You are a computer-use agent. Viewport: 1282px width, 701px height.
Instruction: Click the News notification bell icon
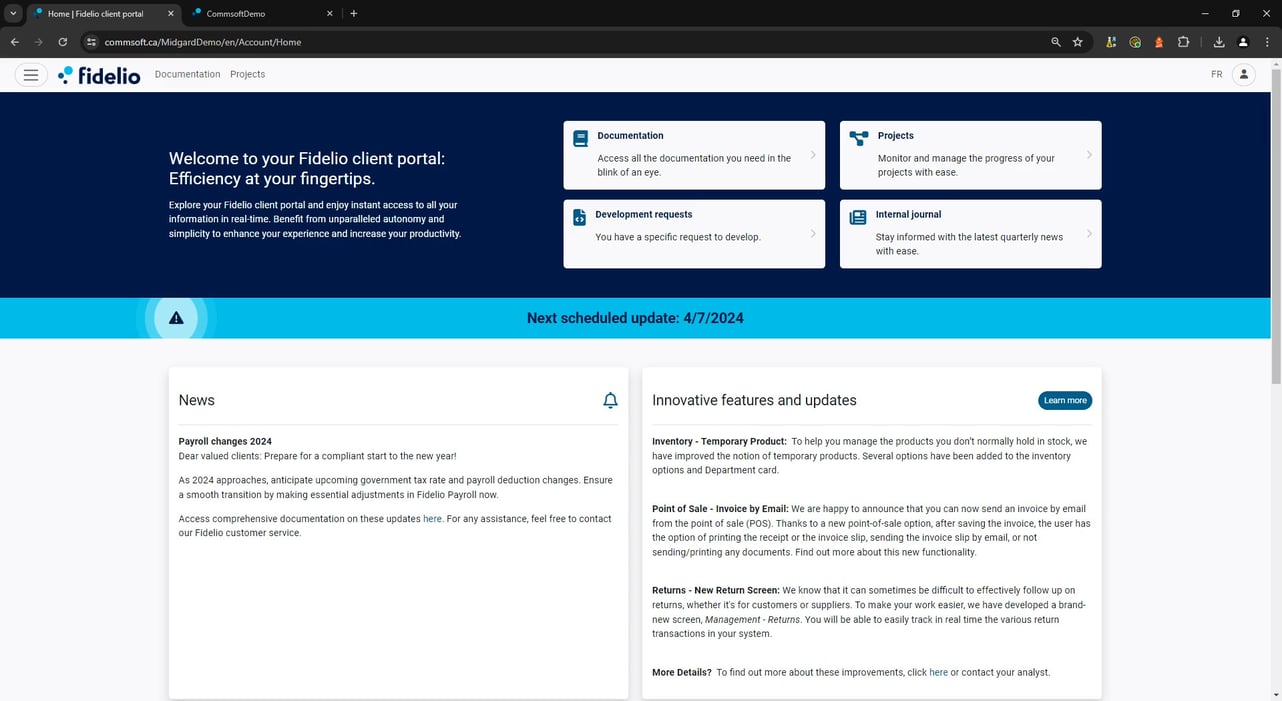[x=610, y=400]
